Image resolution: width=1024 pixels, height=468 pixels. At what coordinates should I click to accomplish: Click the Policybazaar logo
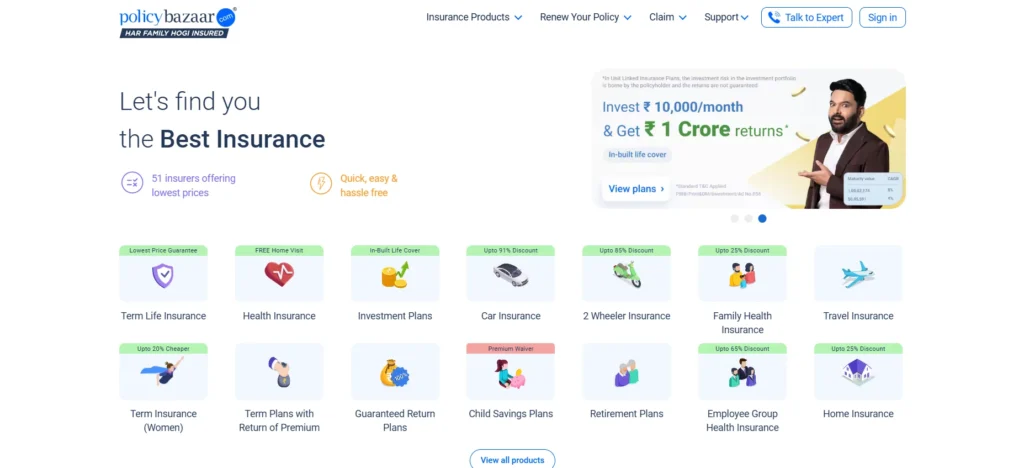[x=178, y=22]
